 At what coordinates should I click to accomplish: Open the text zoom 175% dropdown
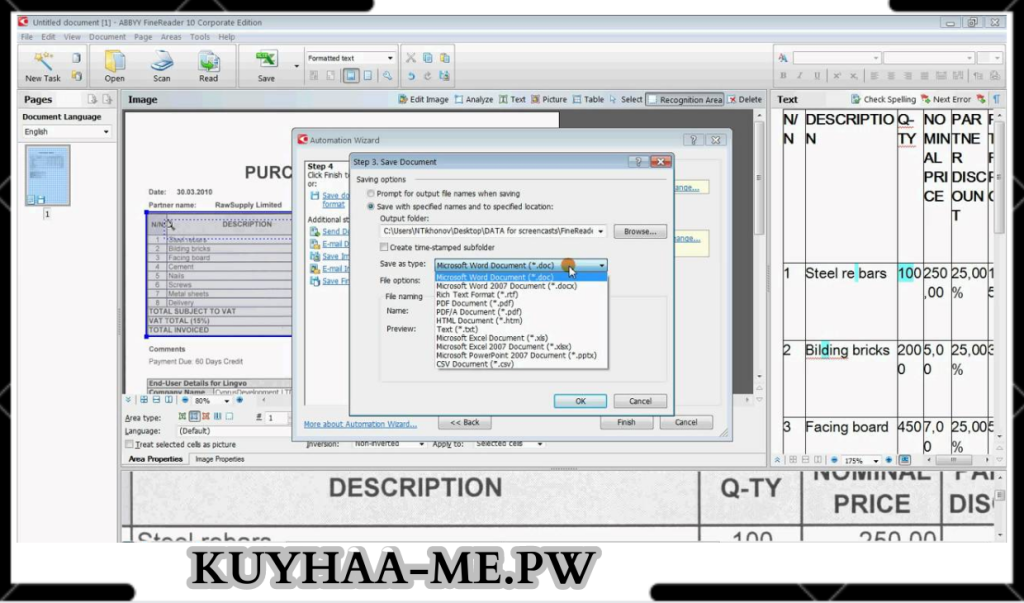[876, 461]
